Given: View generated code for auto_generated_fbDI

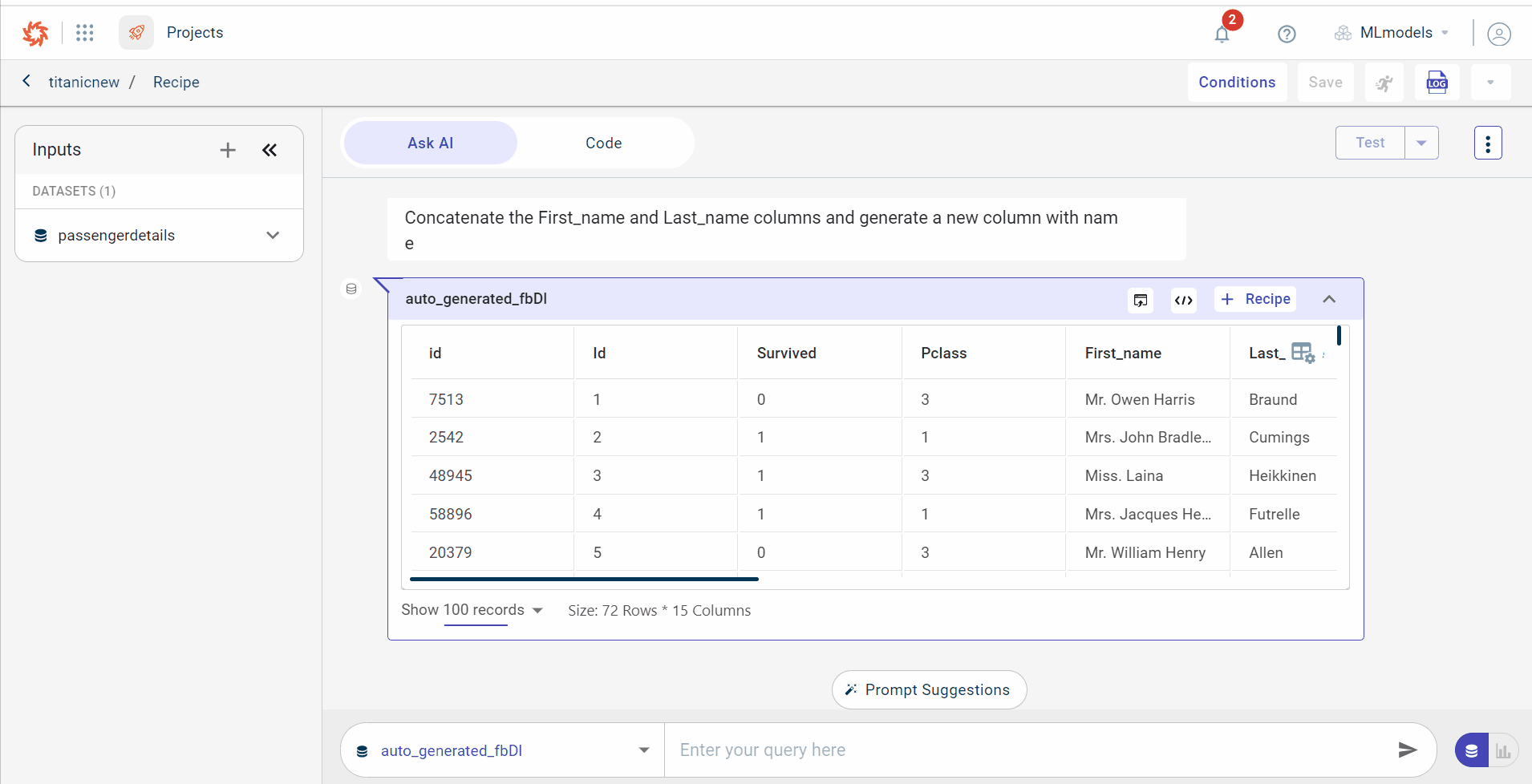Looking at the screenshot, I should [1184, 300].
